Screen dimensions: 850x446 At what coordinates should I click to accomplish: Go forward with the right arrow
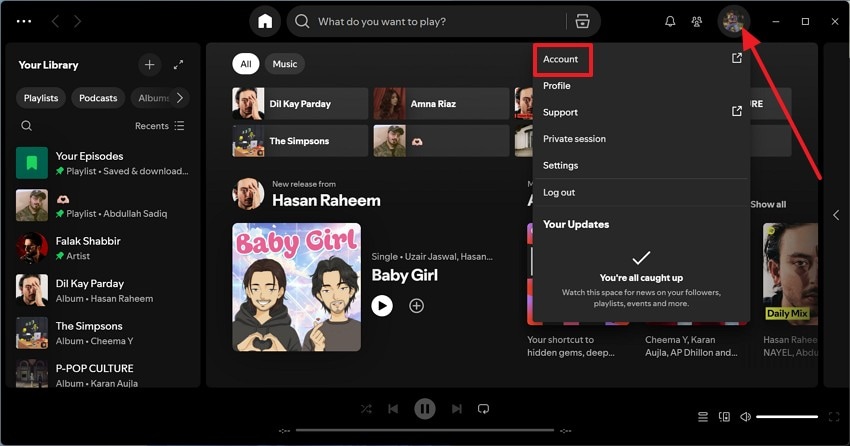[78, 21]
